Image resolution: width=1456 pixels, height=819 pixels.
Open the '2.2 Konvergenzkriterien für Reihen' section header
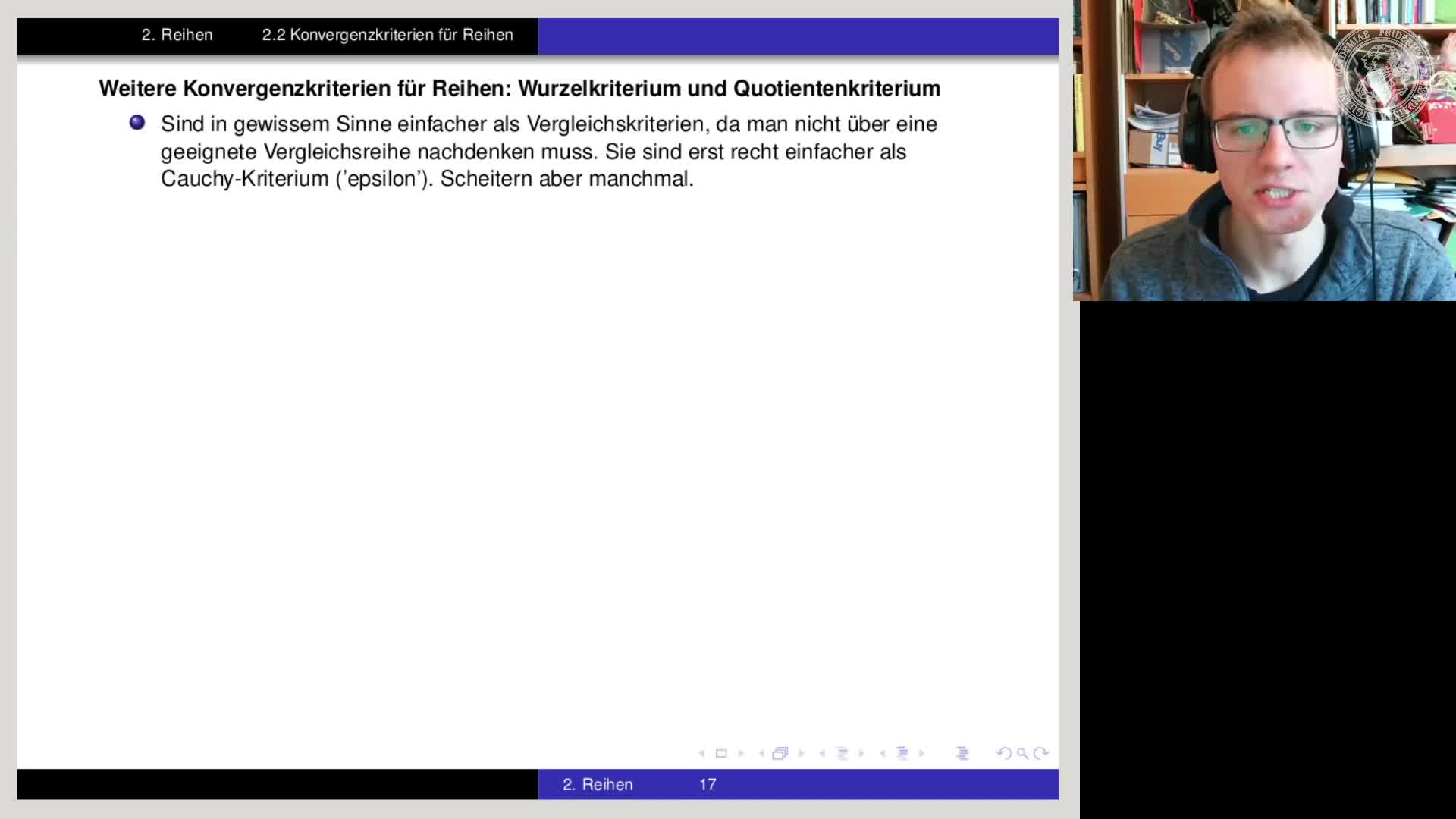pyautogui.click(x=387, y=35)
